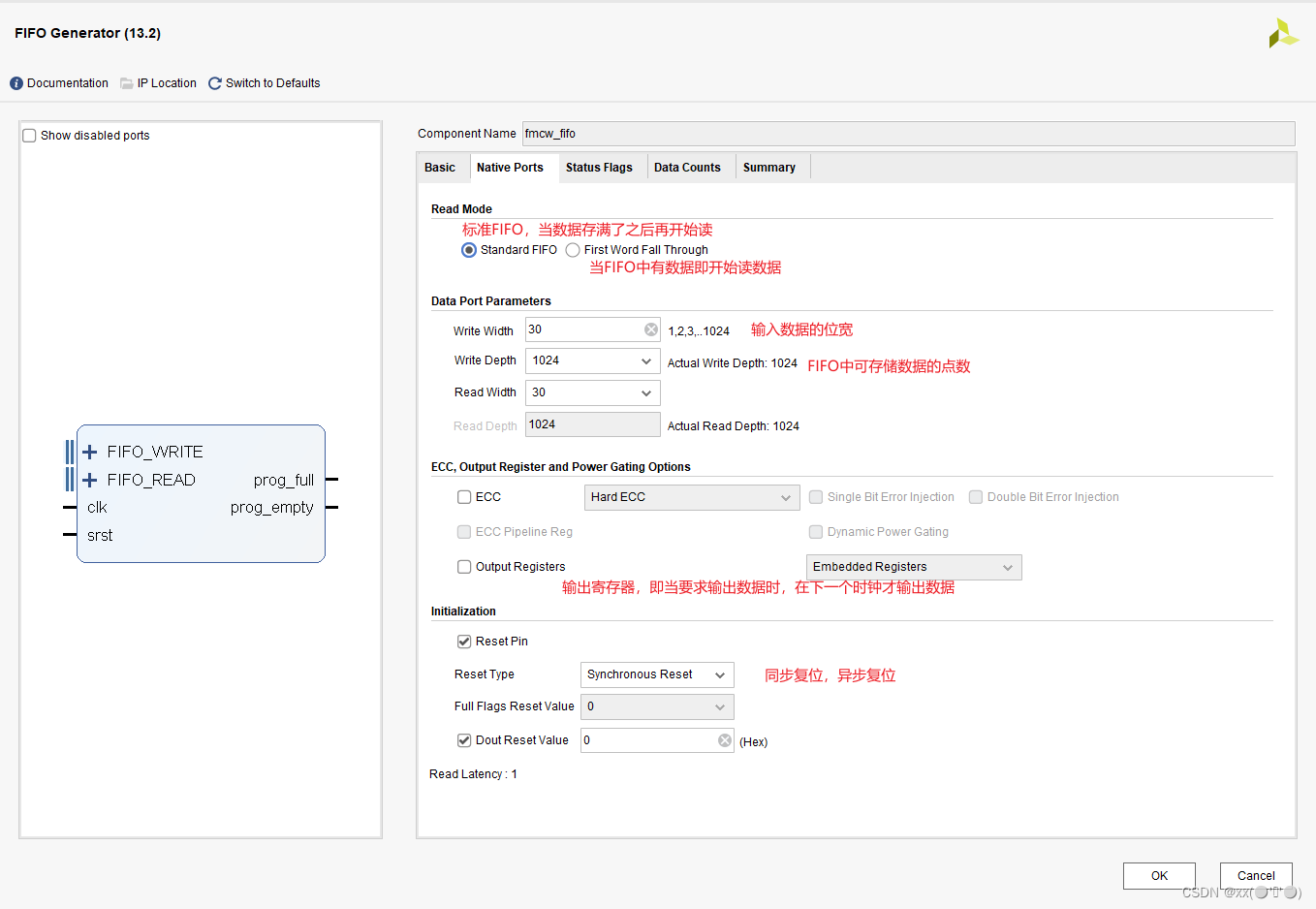Open the Documentation link
The height and width of the screenshot is (909, 1316).
(x=68, y=83)
